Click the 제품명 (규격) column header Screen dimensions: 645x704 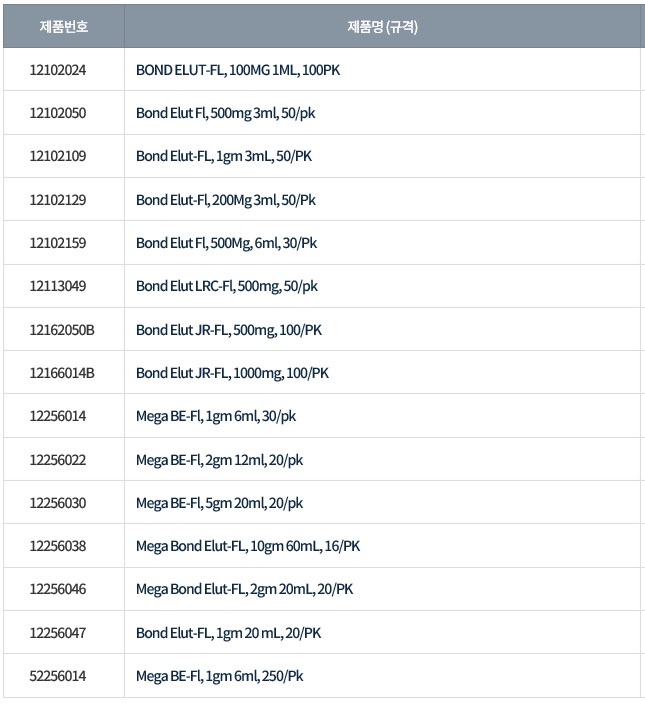click(x=382, y=27)
